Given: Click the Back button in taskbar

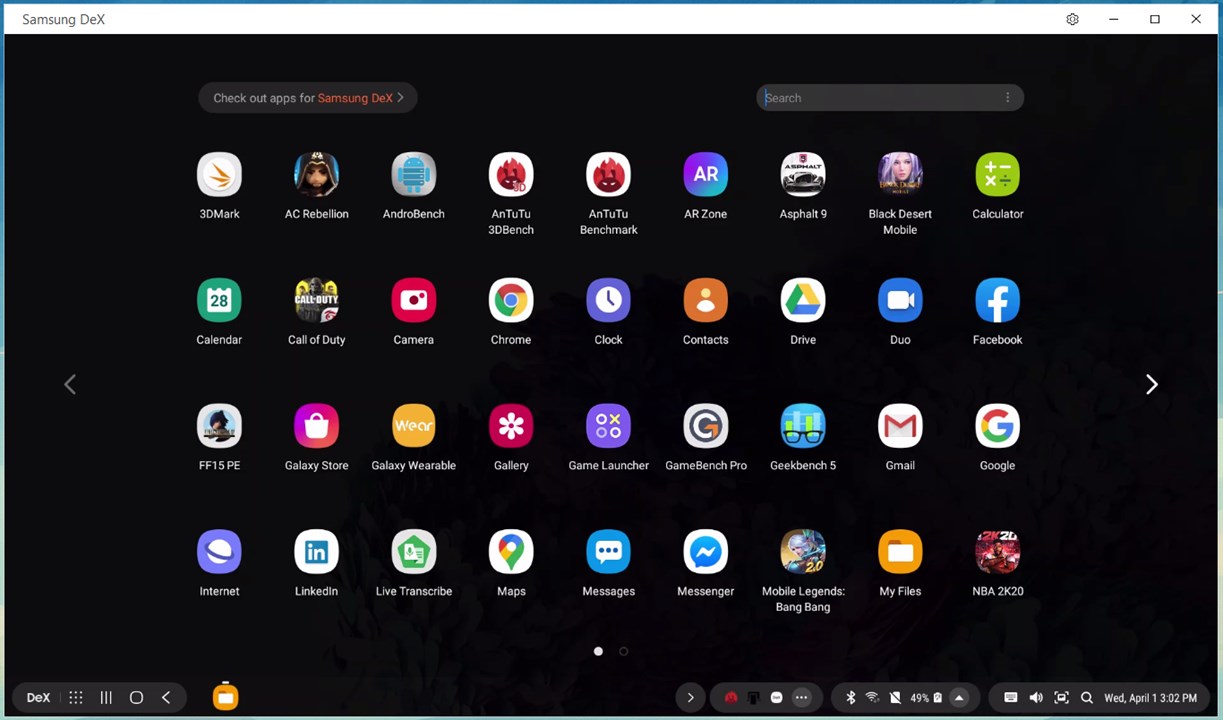Looking at the screenshot, I should pyautogui.click(x=166, y=698).
